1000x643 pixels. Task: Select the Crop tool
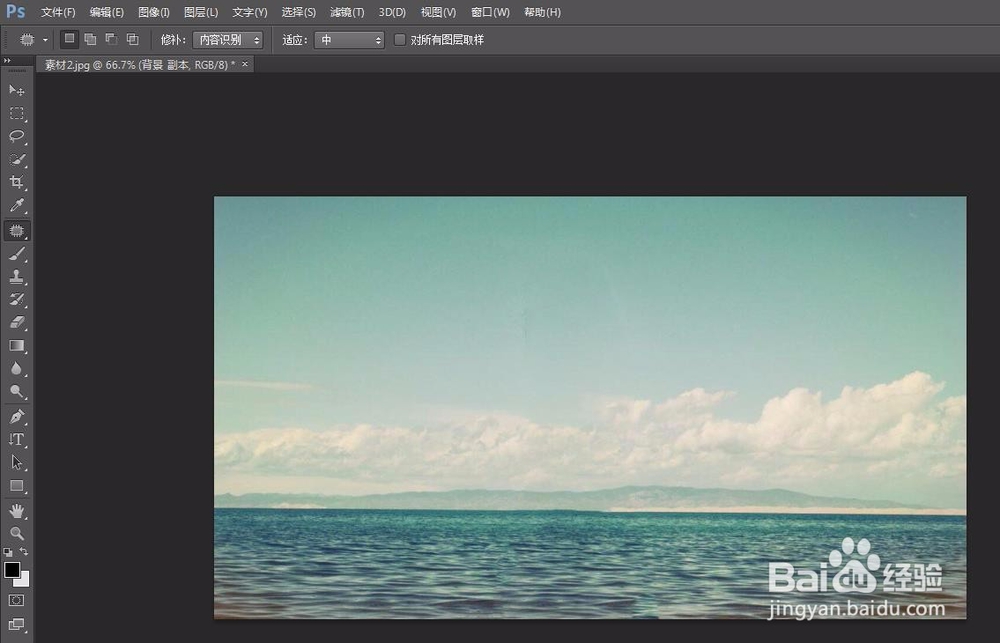tap(17, 182)
